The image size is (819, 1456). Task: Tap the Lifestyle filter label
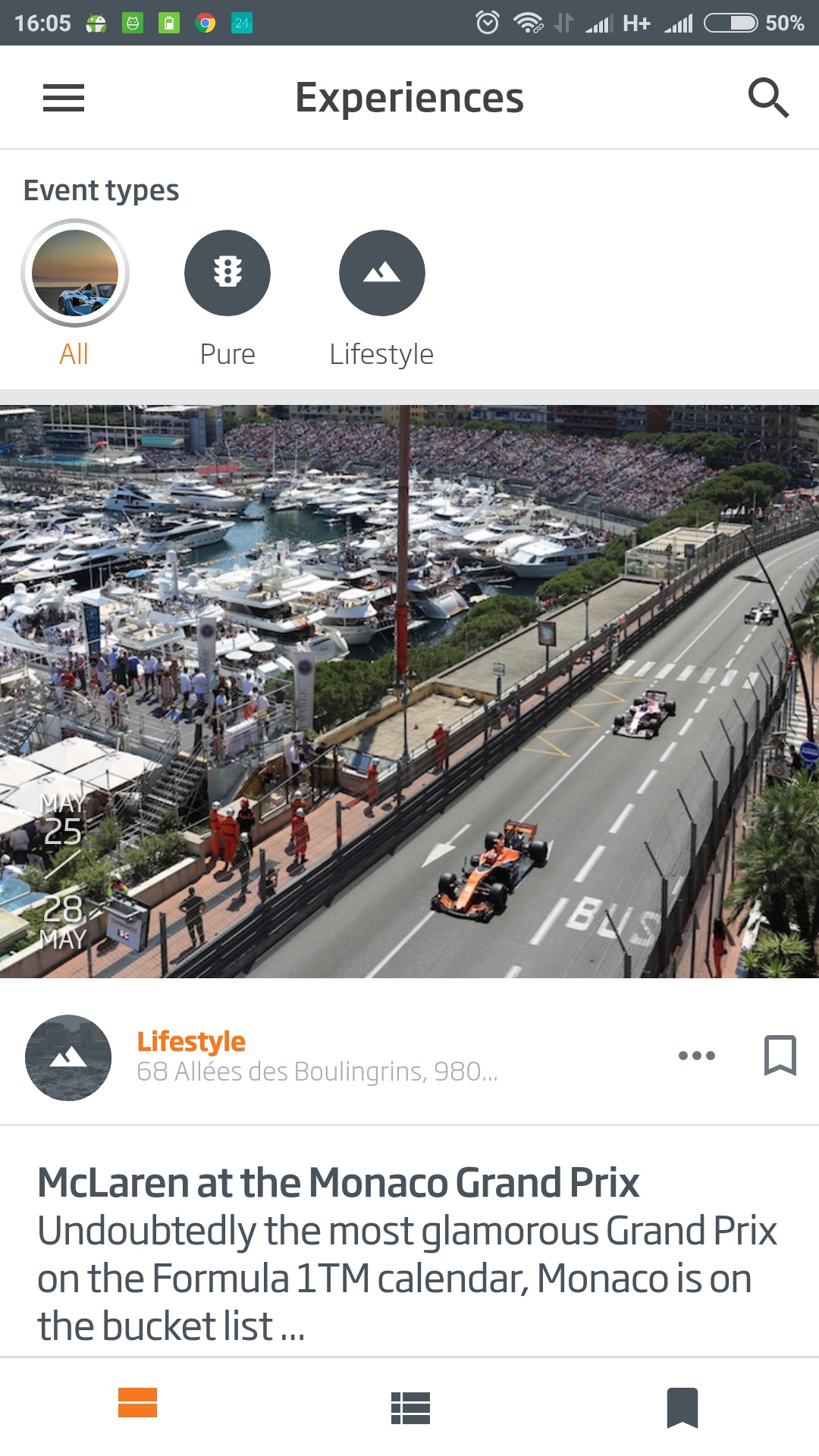(381, 354)
